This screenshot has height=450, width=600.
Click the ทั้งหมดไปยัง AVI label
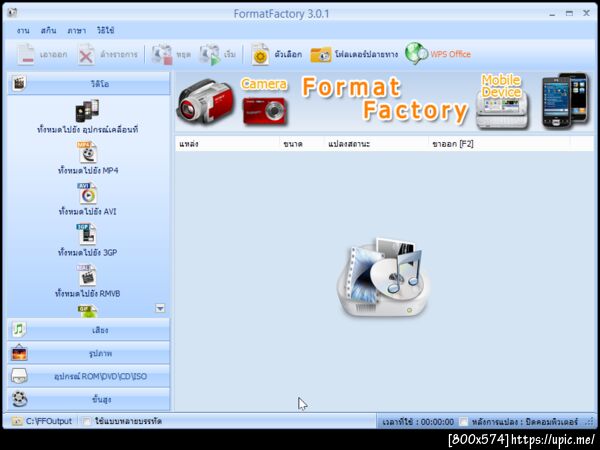tap(87, 211)
